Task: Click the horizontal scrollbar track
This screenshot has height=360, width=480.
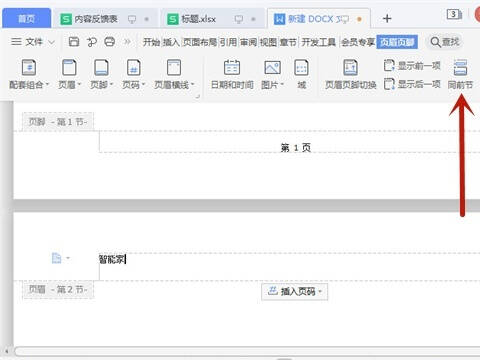Action: 247,351
